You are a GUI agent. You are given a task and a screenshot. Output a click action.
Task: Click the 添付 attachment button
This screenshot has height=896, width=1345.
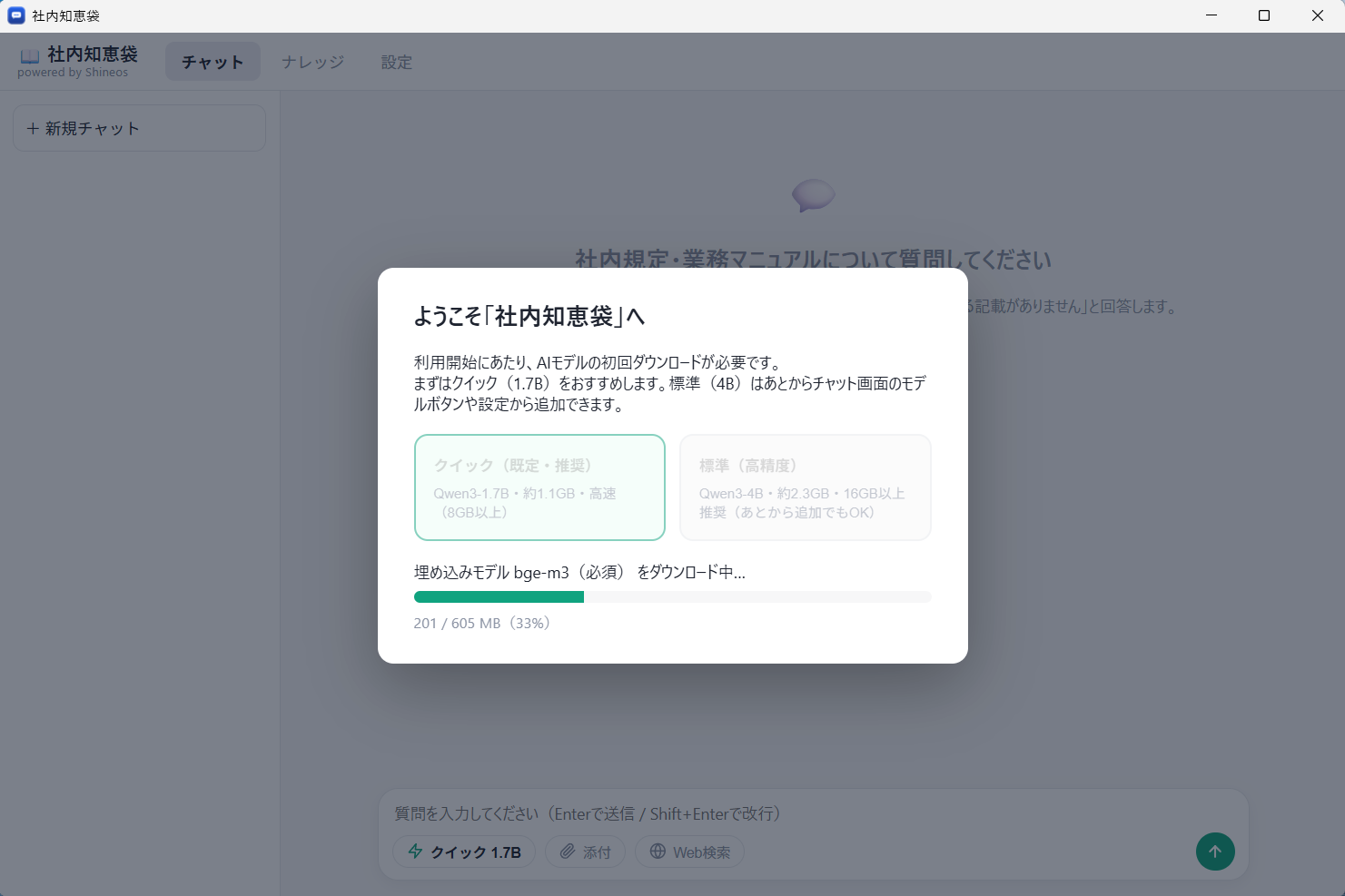585,852
